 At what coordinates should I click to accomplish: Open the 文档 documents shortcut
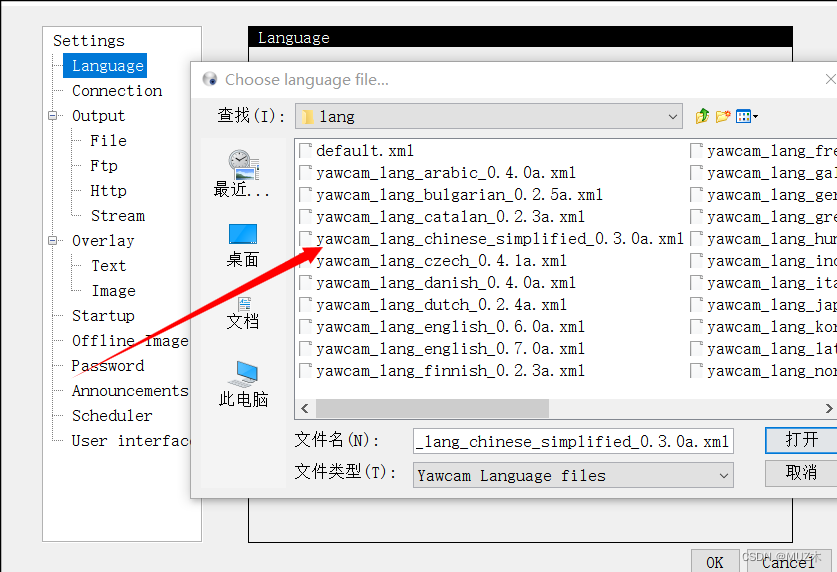243,314
